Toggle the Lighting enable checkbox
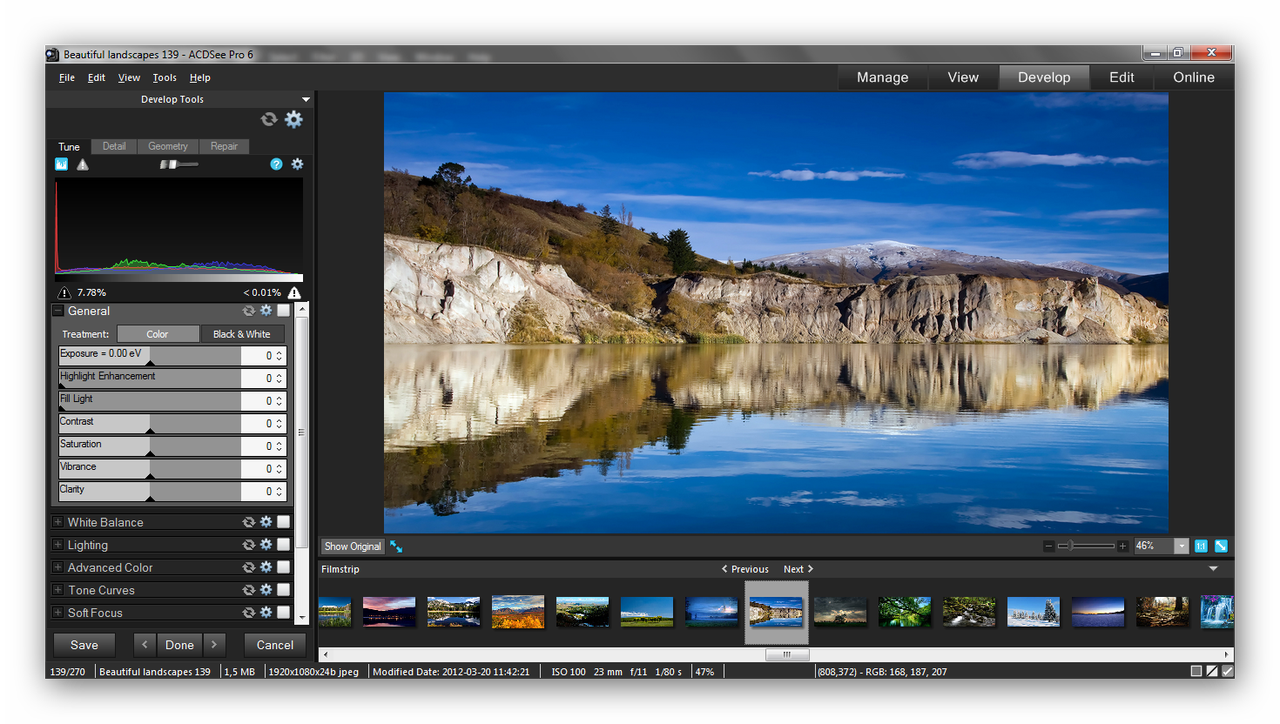The width and height of the screenshot is (1280, 724). [x=284, y=545]
